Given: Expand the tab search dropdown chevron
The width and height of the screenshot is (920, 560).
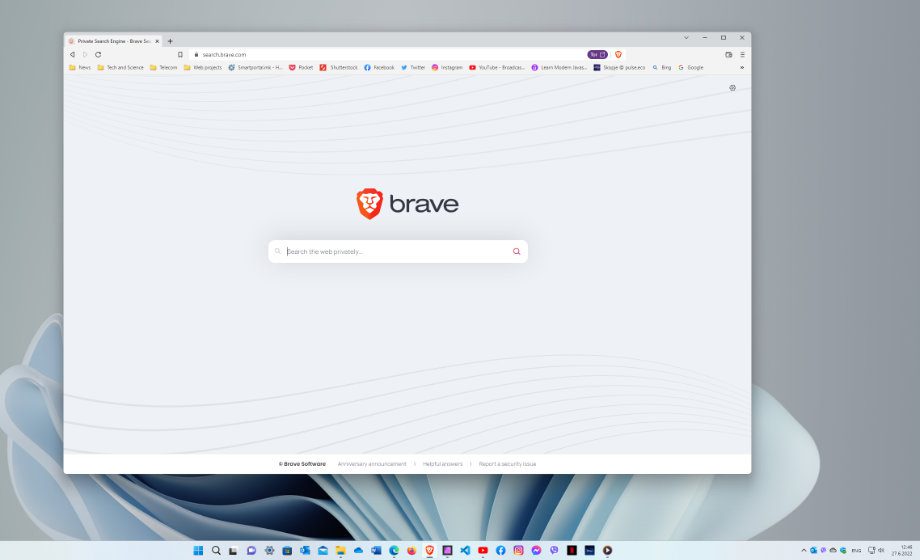Looking at the screenshot, I should (x=686, y=38).
